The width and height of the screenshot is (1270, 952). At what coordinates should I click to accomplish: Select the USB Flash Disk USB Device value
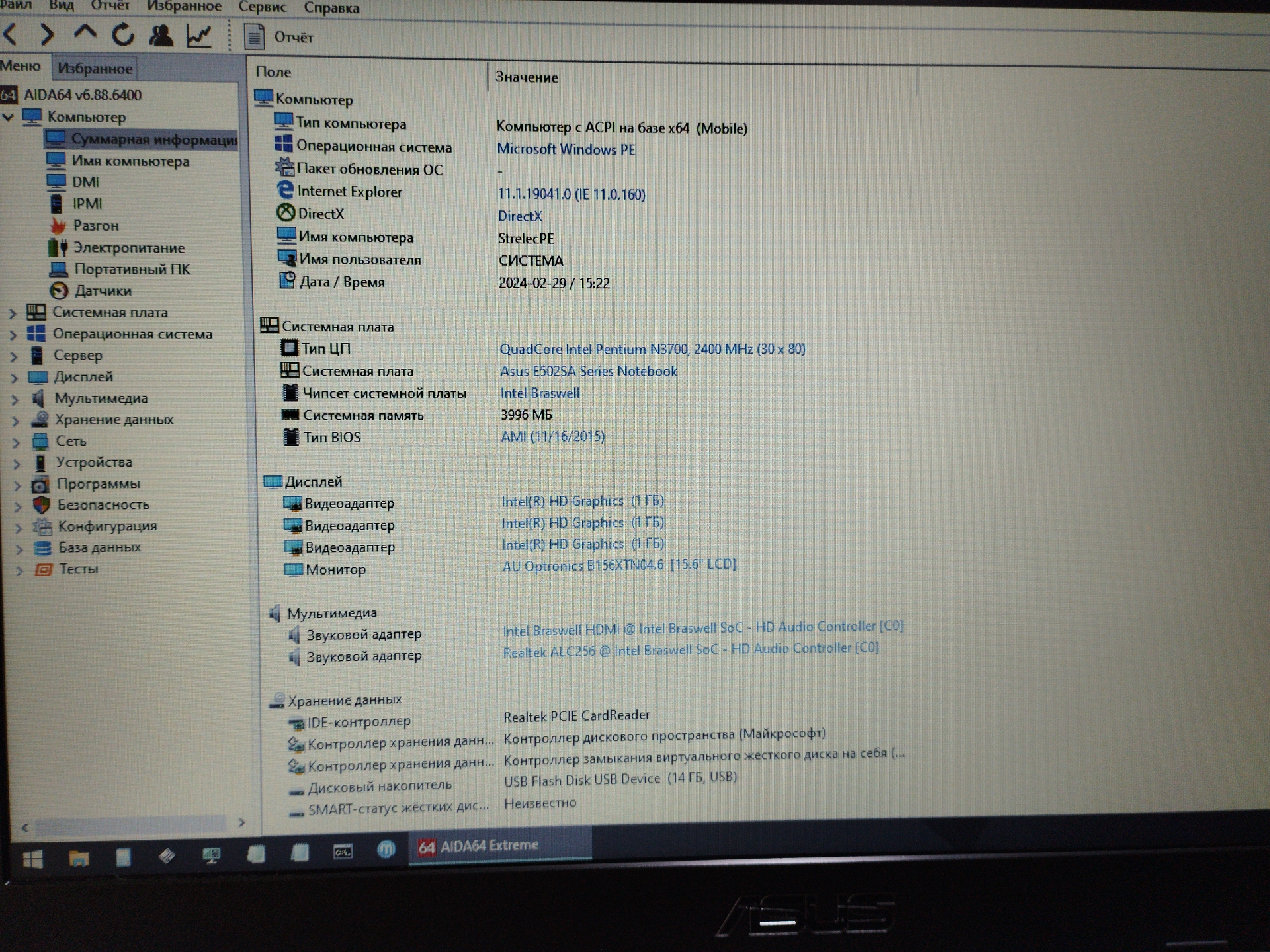click(620, 779)
